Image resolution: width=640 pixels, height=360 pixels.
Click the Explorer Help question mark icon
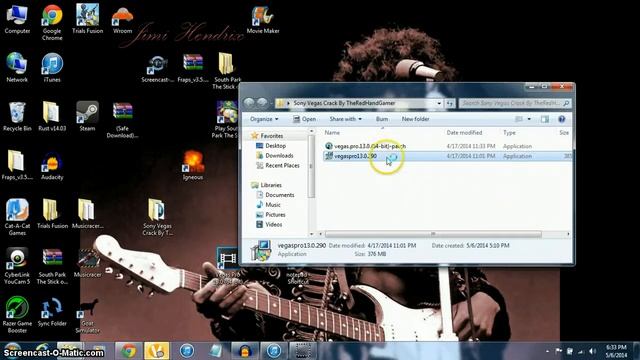[562, 119]
